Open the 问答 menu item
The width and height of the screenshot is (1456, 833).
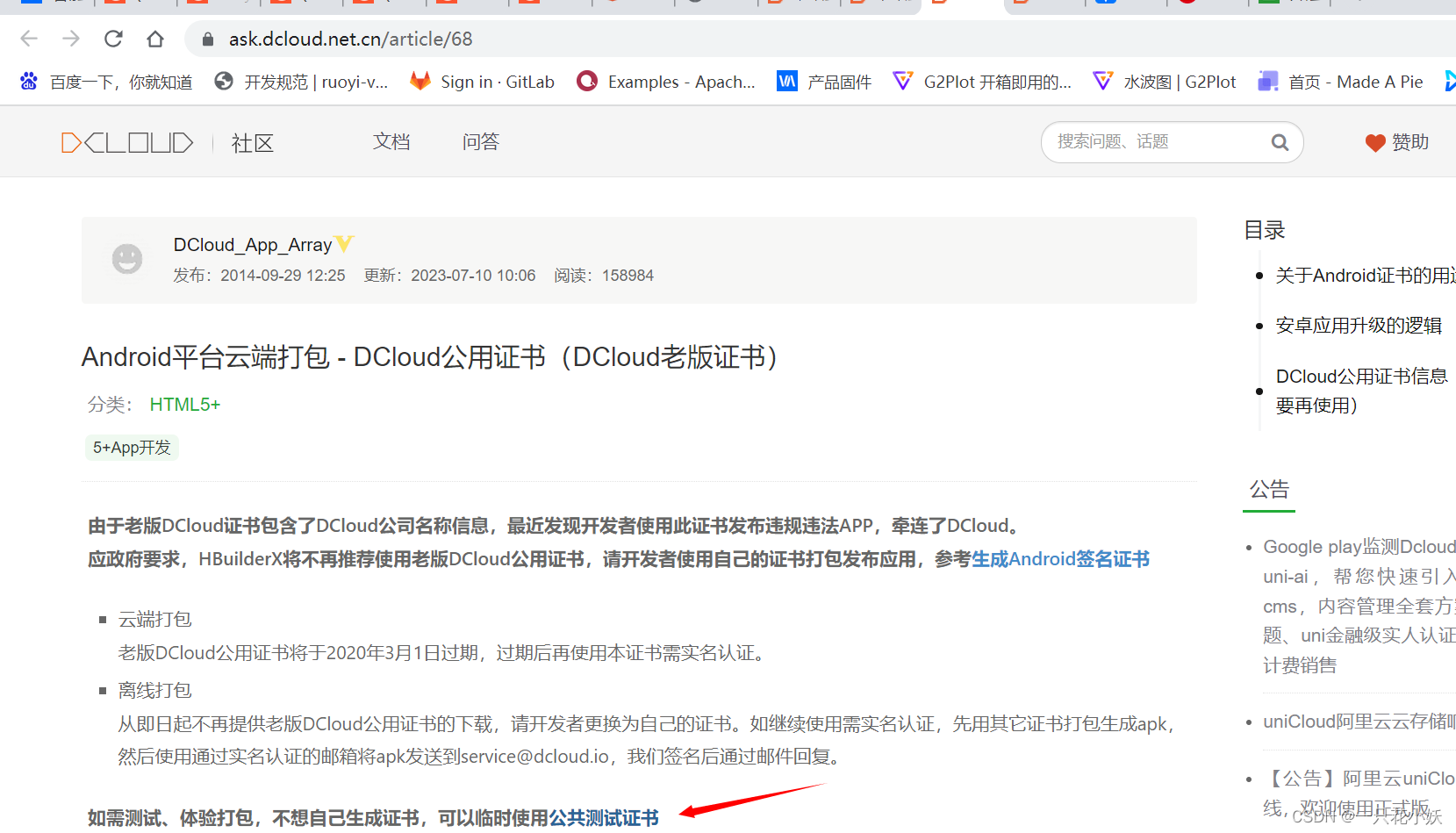click(481, 141)
